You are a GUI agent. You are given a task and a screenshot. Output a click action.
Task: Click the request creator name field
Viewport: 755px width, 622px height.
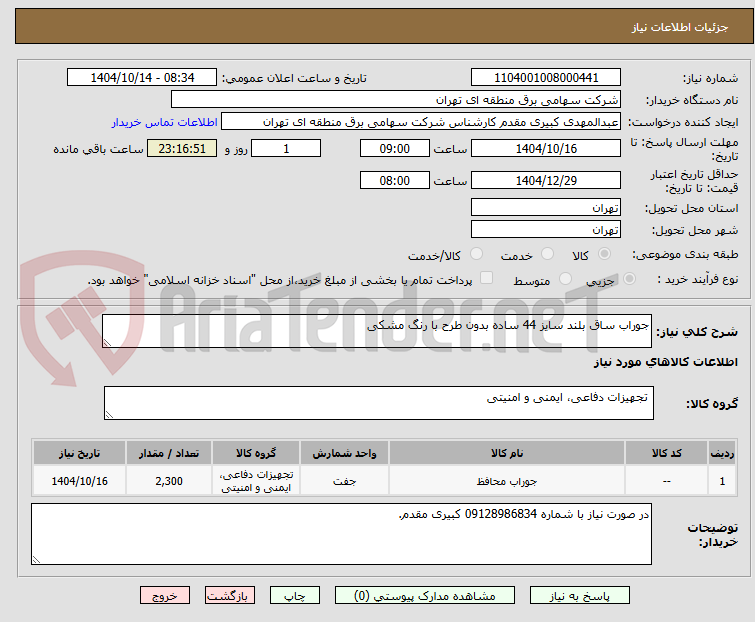[x=421, y=122]
